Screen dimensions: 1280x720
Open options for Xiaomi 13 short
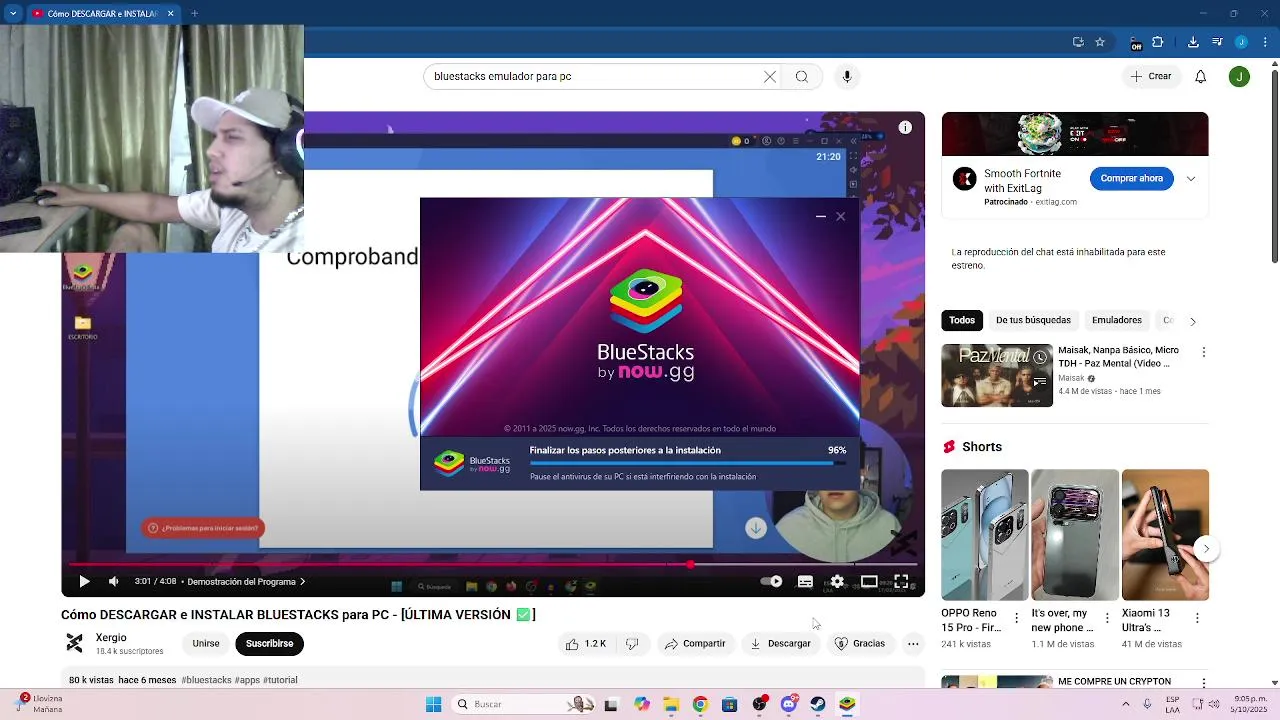pos(1197,618)
